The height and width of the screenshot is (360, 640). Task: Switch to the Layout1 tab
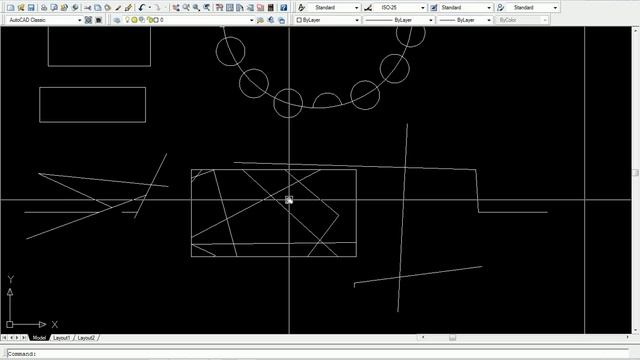coord(62,338)
